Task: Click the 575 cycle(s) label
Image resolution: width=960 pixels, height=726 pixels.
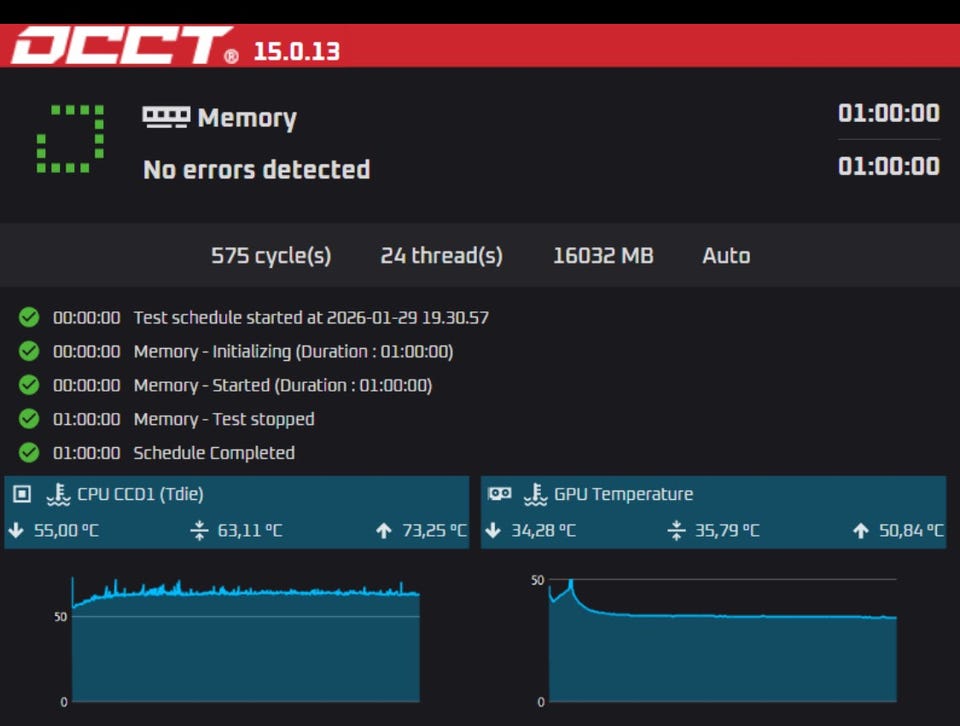Action: [x=271, y=256]
